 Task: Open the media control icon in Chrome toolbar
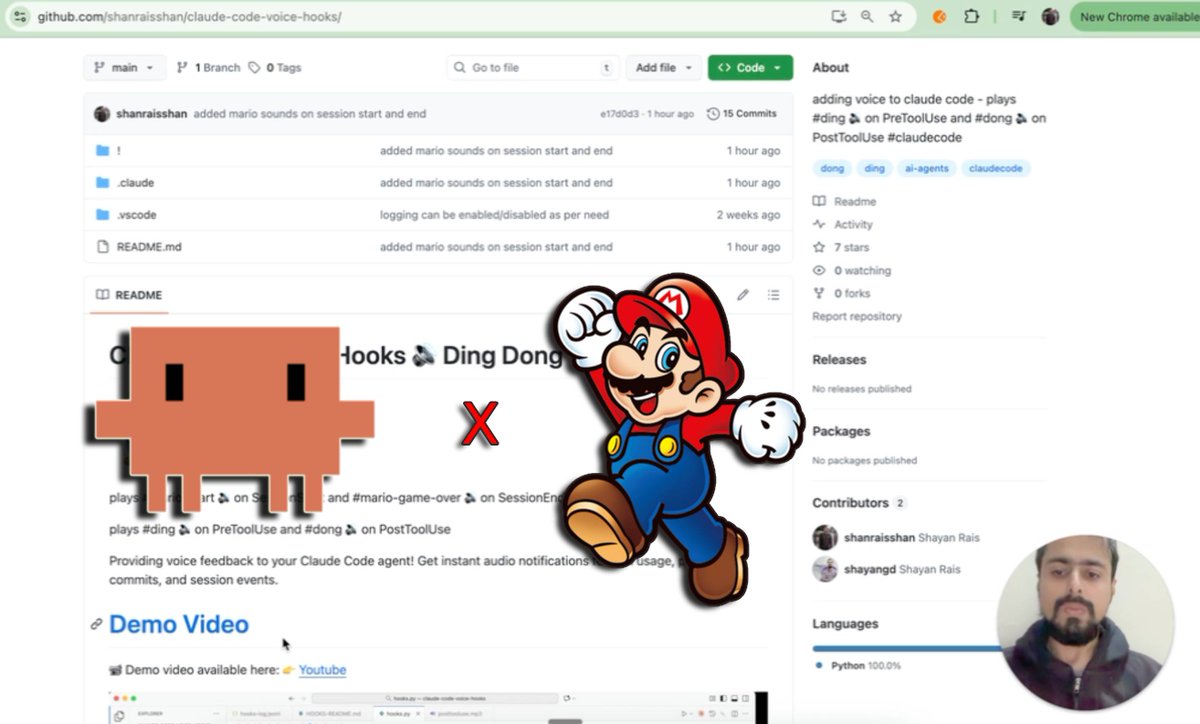1018,16
